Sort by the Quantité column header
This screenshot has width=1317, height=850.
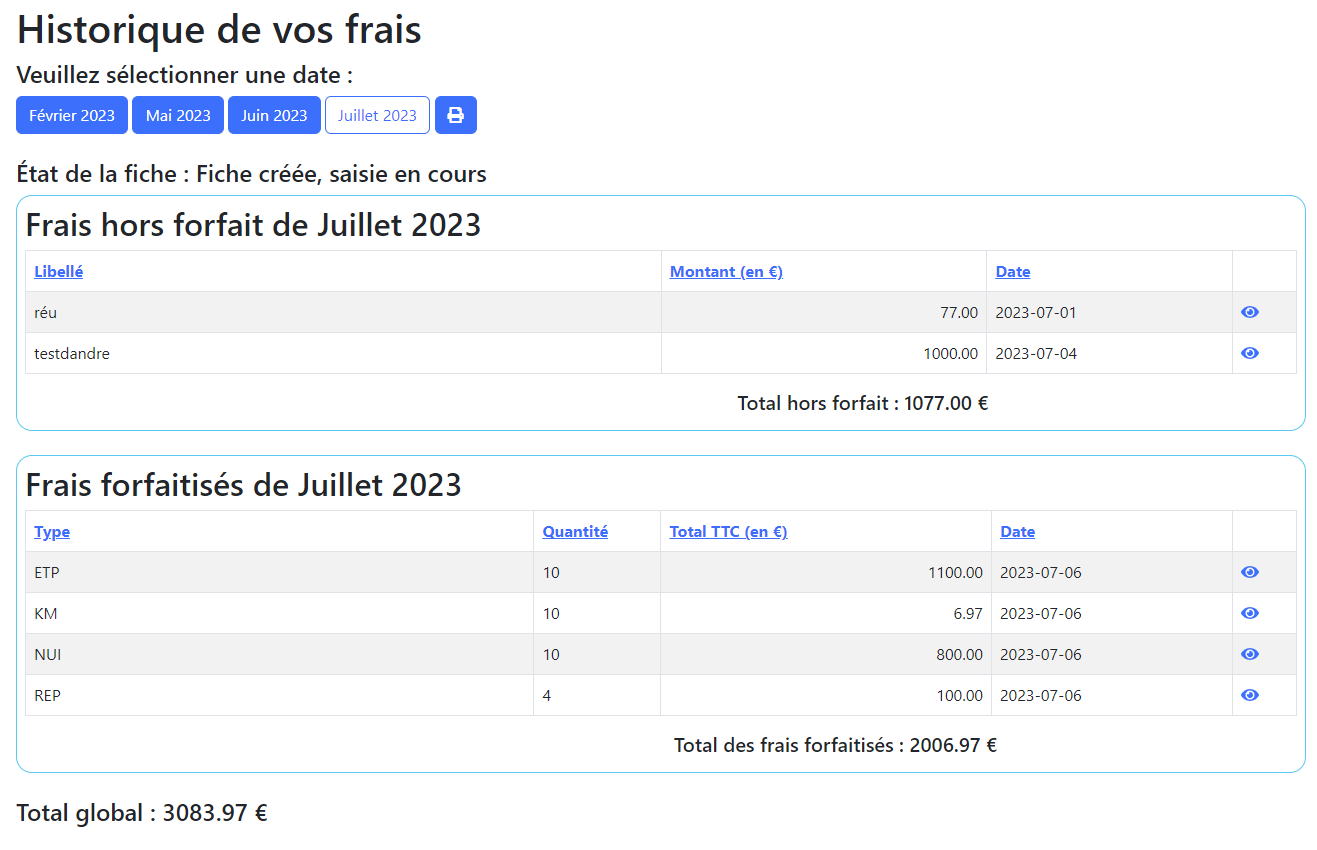tap(575, 532)
